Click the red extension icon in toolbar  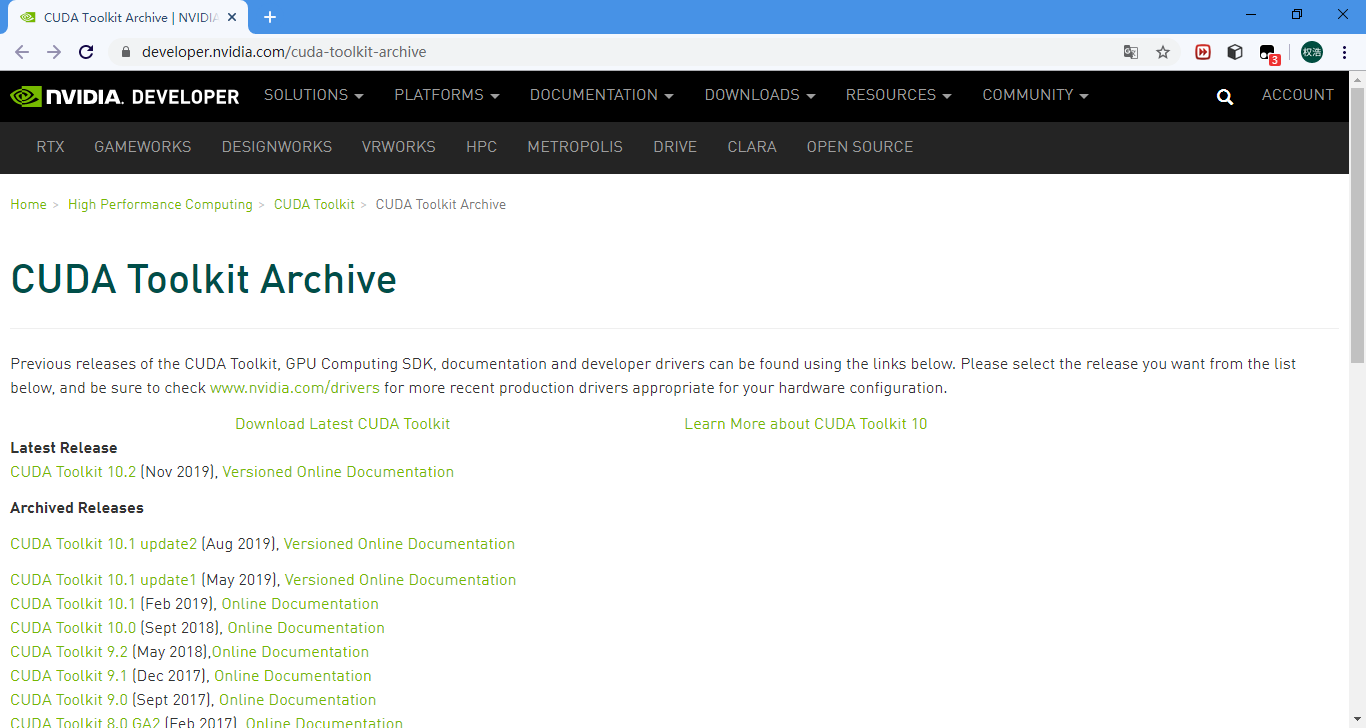pyautogui.click(x=1203, y=52)
